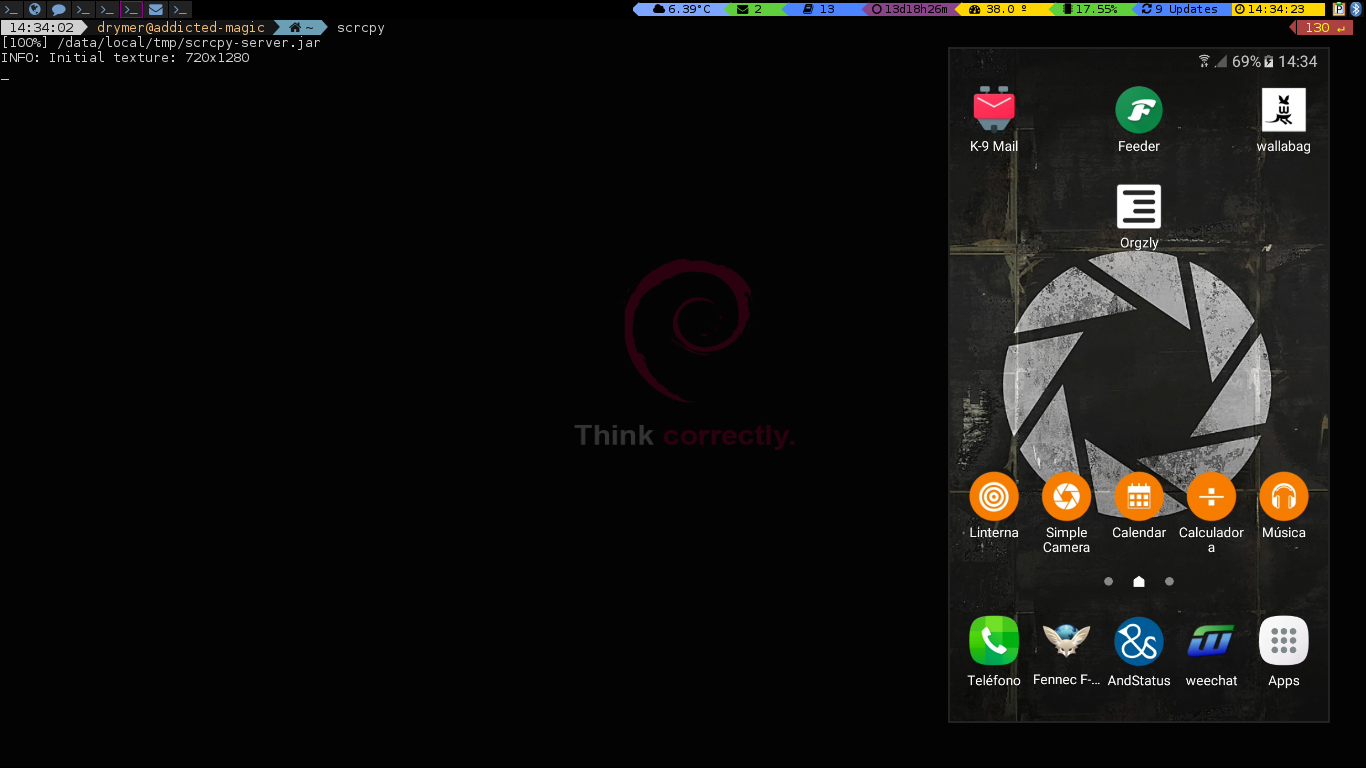Screen dimensions: 1366x768
Task: Open the clipboard manager tray icon
Action: coord(1339,9)
